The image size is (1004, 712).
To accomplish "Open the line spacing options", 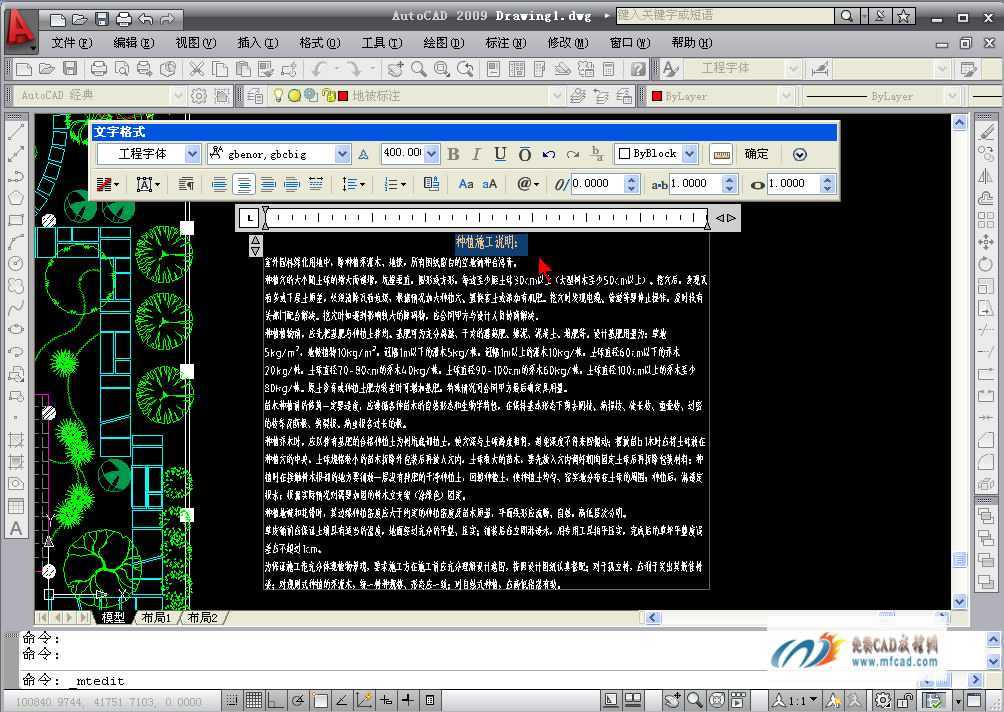I will (x=353, y=184).
